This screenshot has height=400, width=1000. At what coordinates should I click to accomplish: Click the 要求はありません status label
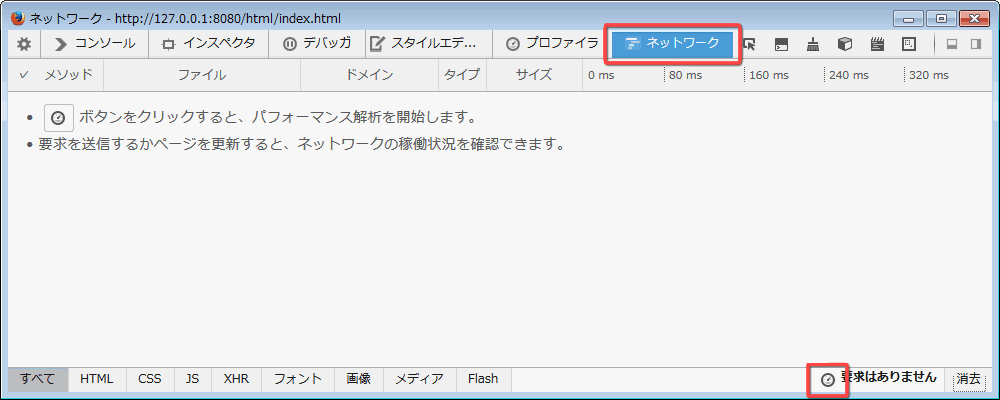point(888,377)
